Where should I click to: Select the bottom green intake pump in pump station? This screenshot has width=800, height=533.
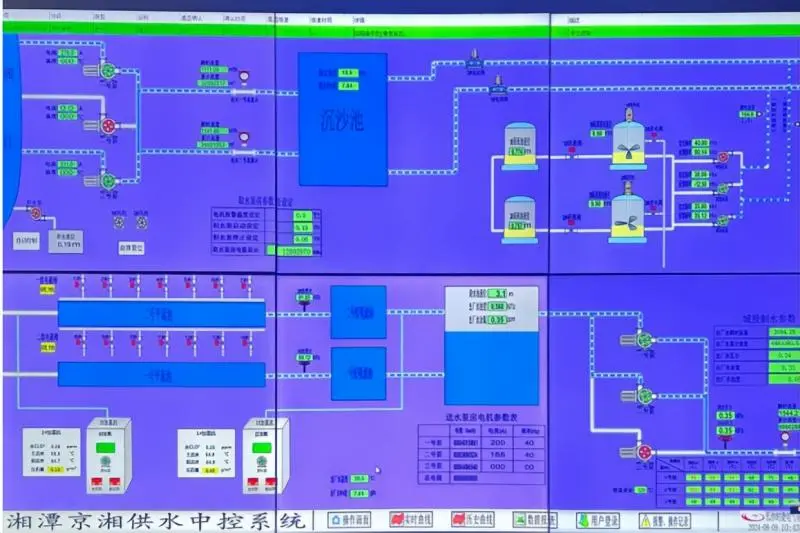tap(108, 181)
